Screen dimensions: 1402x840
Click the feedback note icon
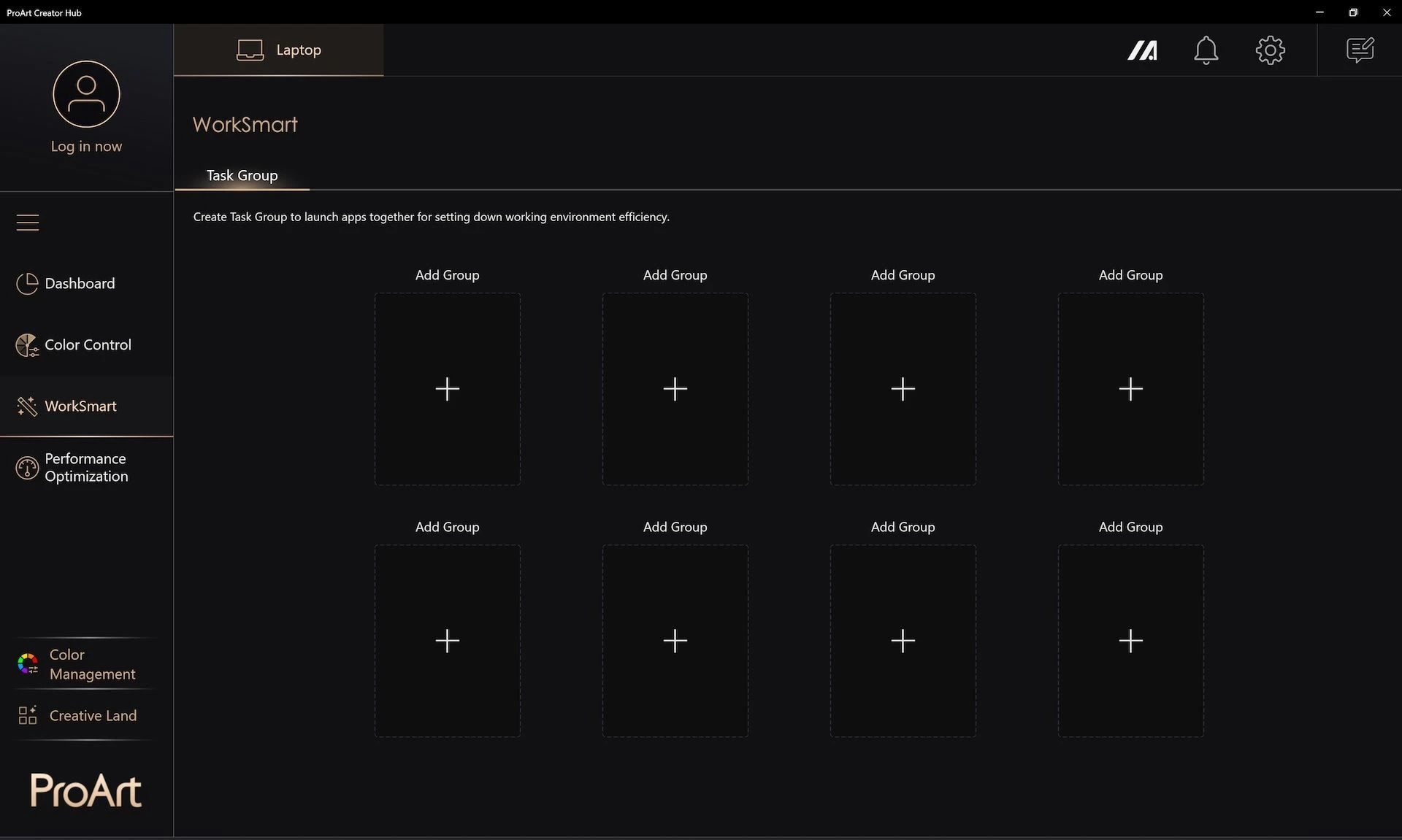[1360, 50]
